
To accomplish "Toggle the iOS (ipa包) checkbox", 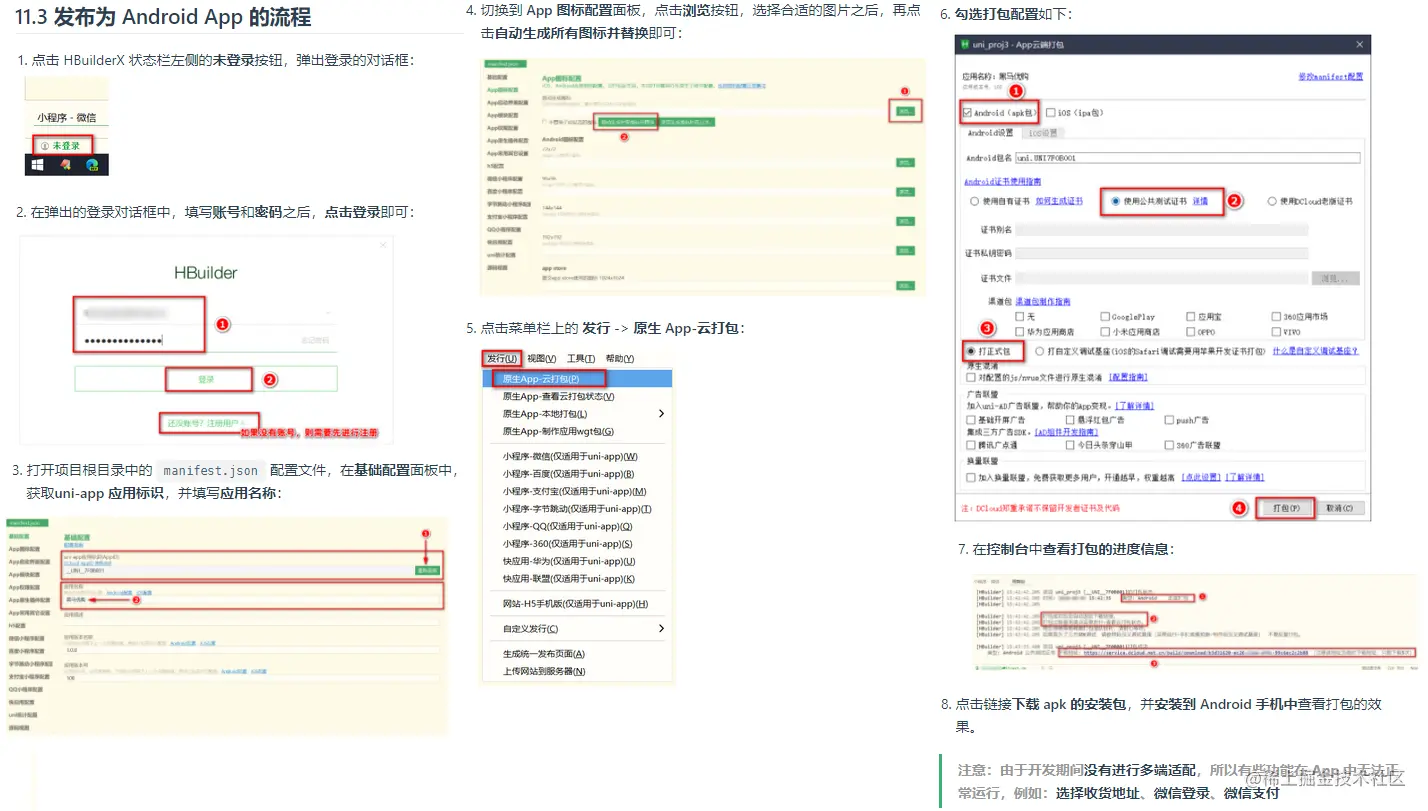I will point(1051,113).
